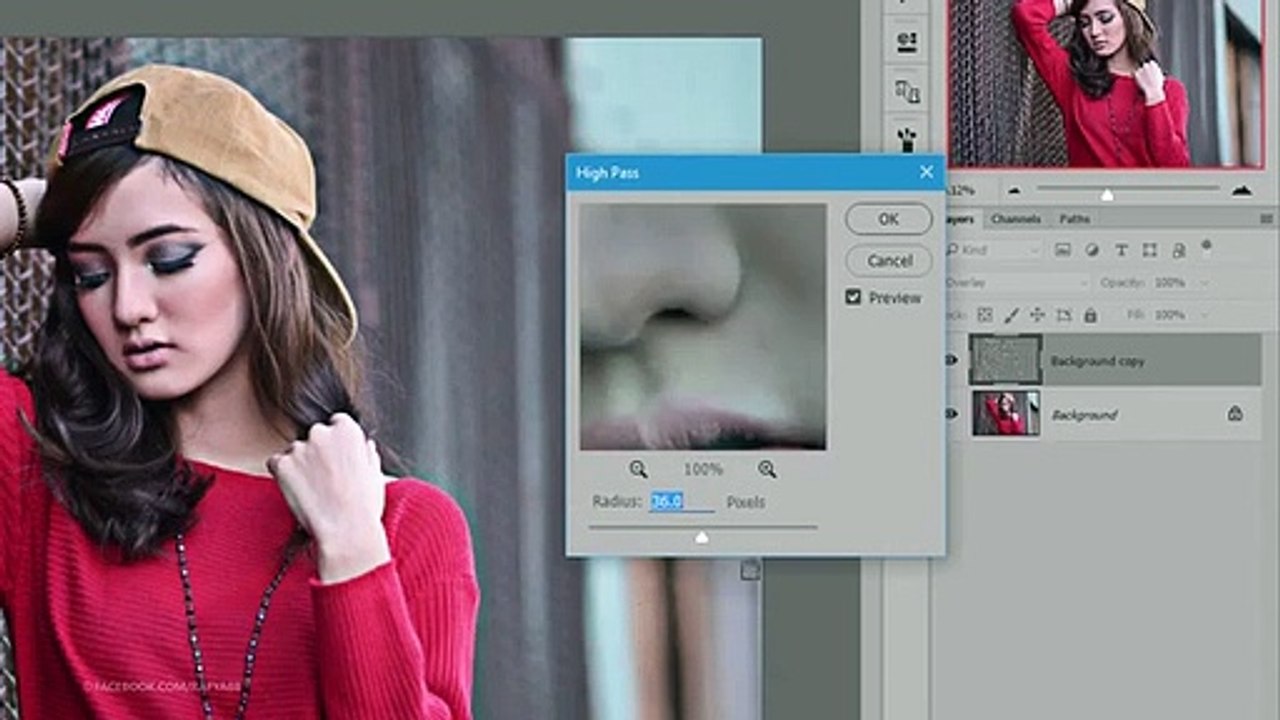Click the Radius slider handle
Image resolution: width=1280 pixels, height=720 pixels.
pos(701,537)
